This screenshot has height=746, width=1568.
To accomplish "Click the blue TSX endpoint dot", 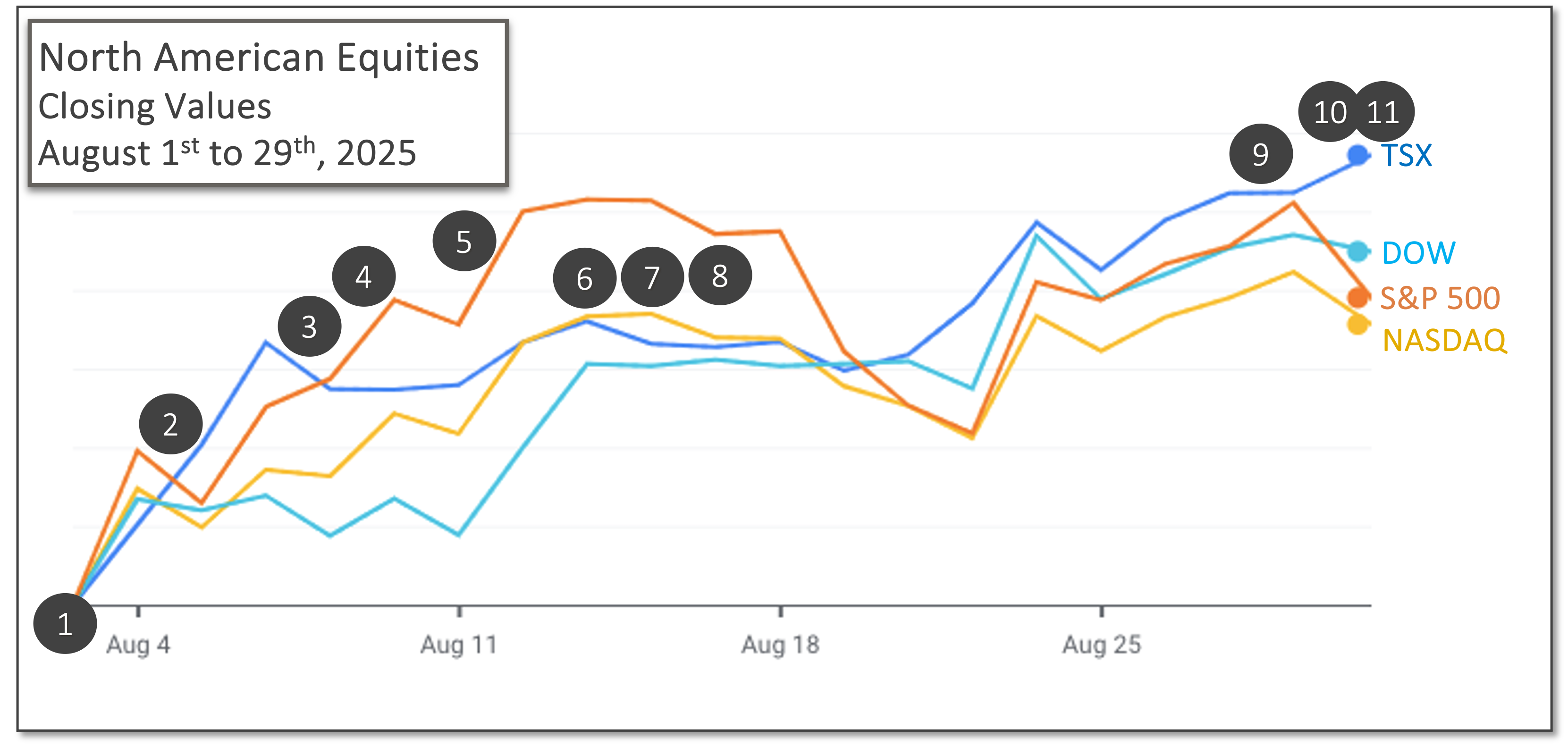I will [1358, 155].
